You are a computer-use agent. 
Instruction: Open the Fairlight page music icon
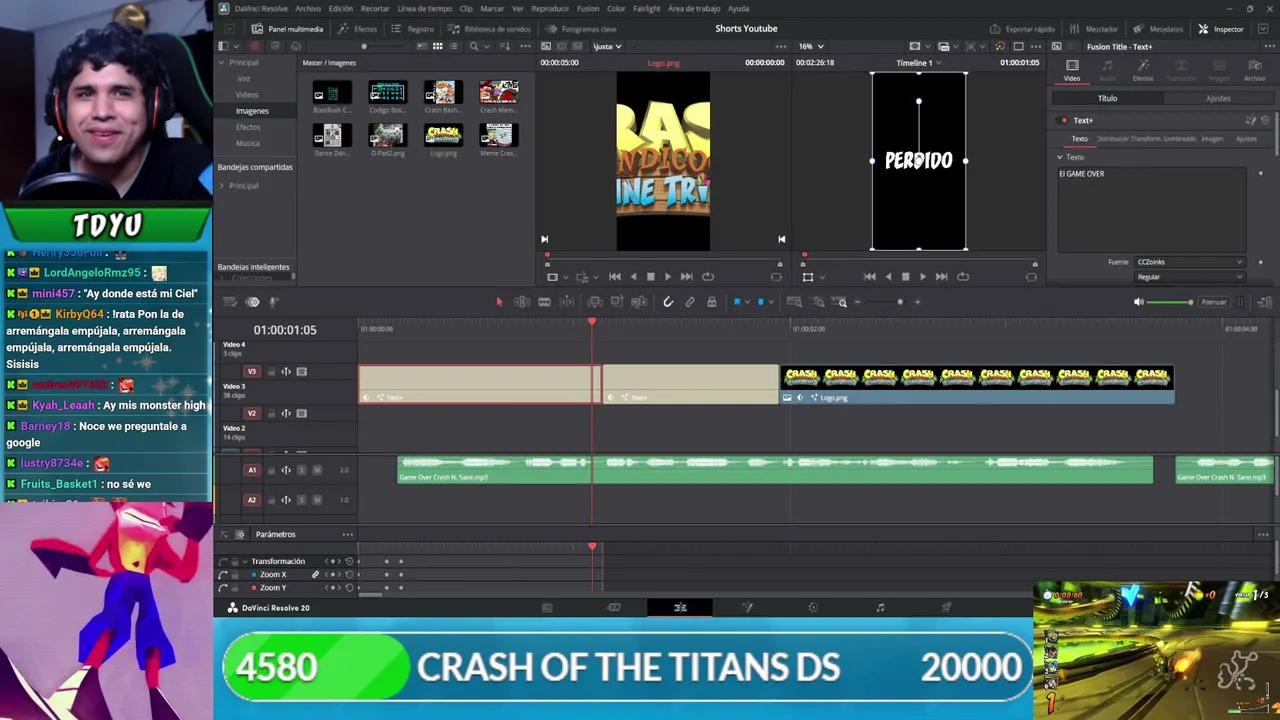[880, 608]
